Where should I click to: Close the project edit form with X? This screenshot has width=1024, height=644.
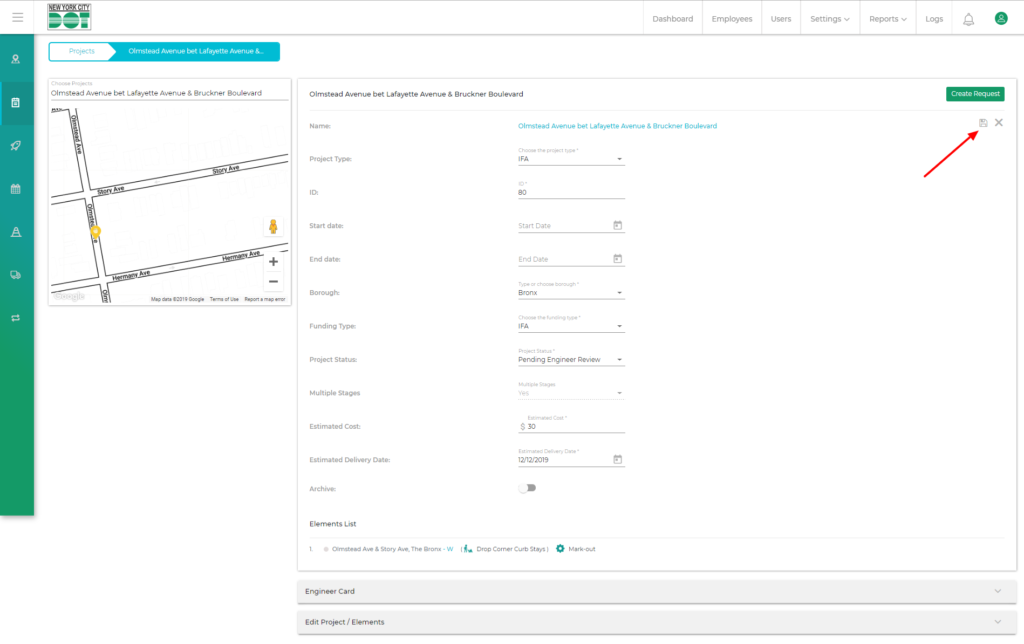(x=999, y=123)
